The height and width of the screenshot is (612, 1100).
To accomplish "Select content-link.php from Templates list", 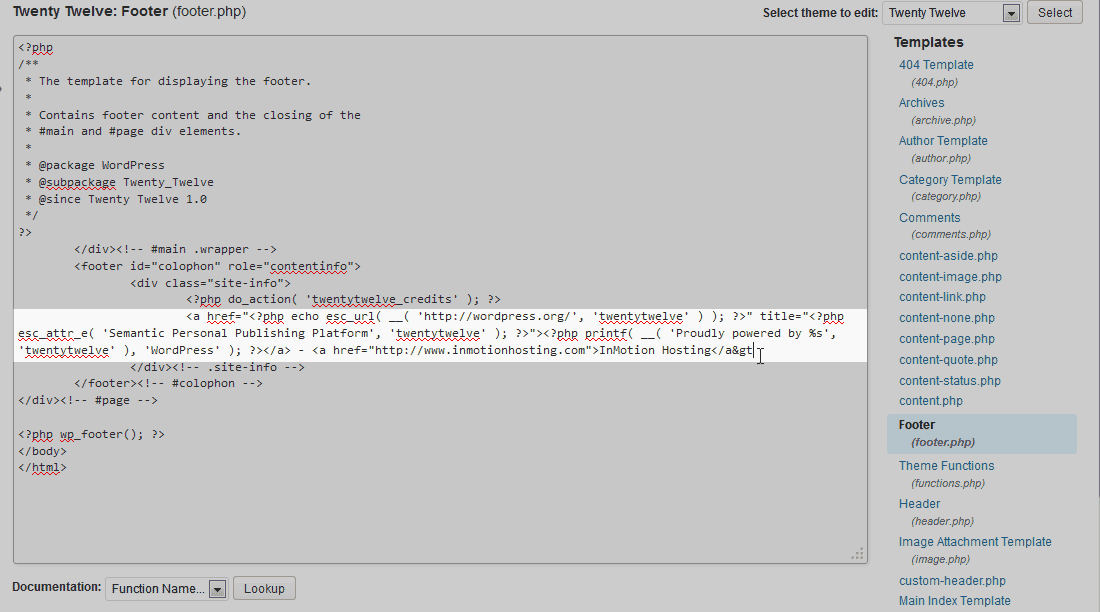I will point(942,297).
